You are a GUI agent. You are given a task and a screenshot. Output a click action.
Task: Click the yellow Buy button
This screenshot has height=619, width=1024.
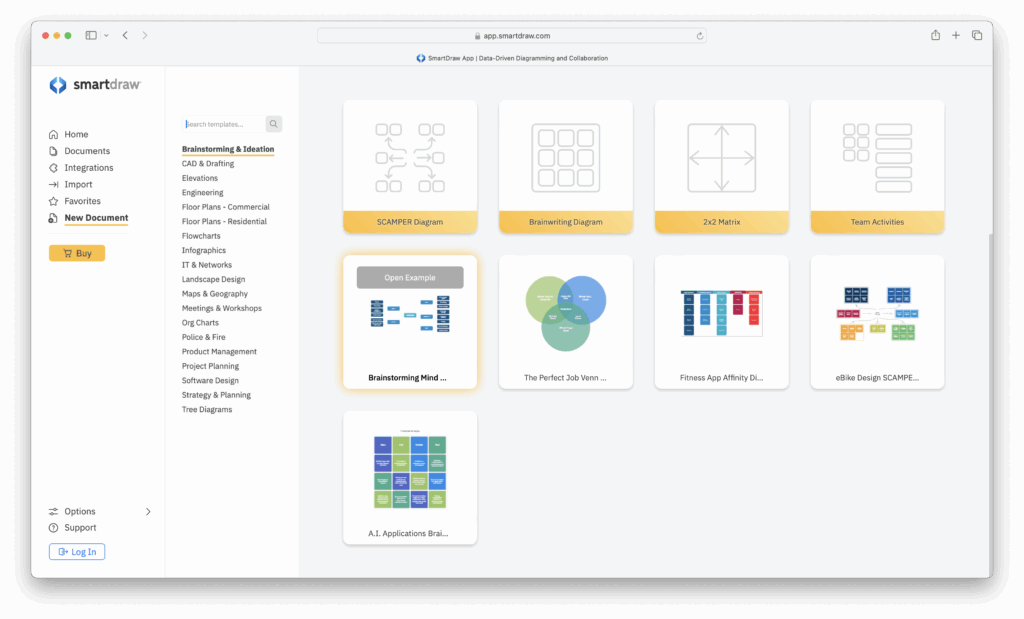point(77,253)
